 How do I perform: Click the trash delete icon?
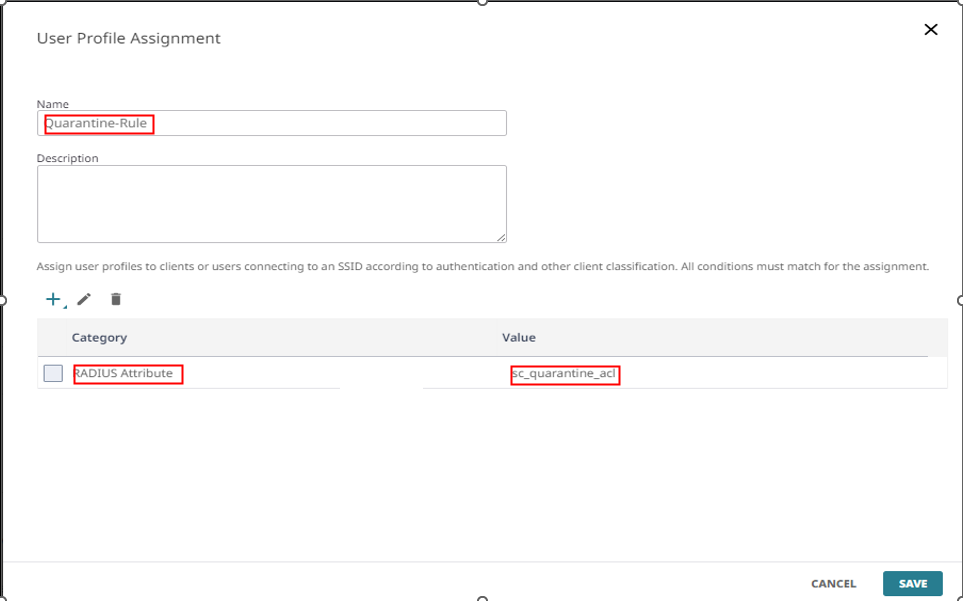click(115, 299)
